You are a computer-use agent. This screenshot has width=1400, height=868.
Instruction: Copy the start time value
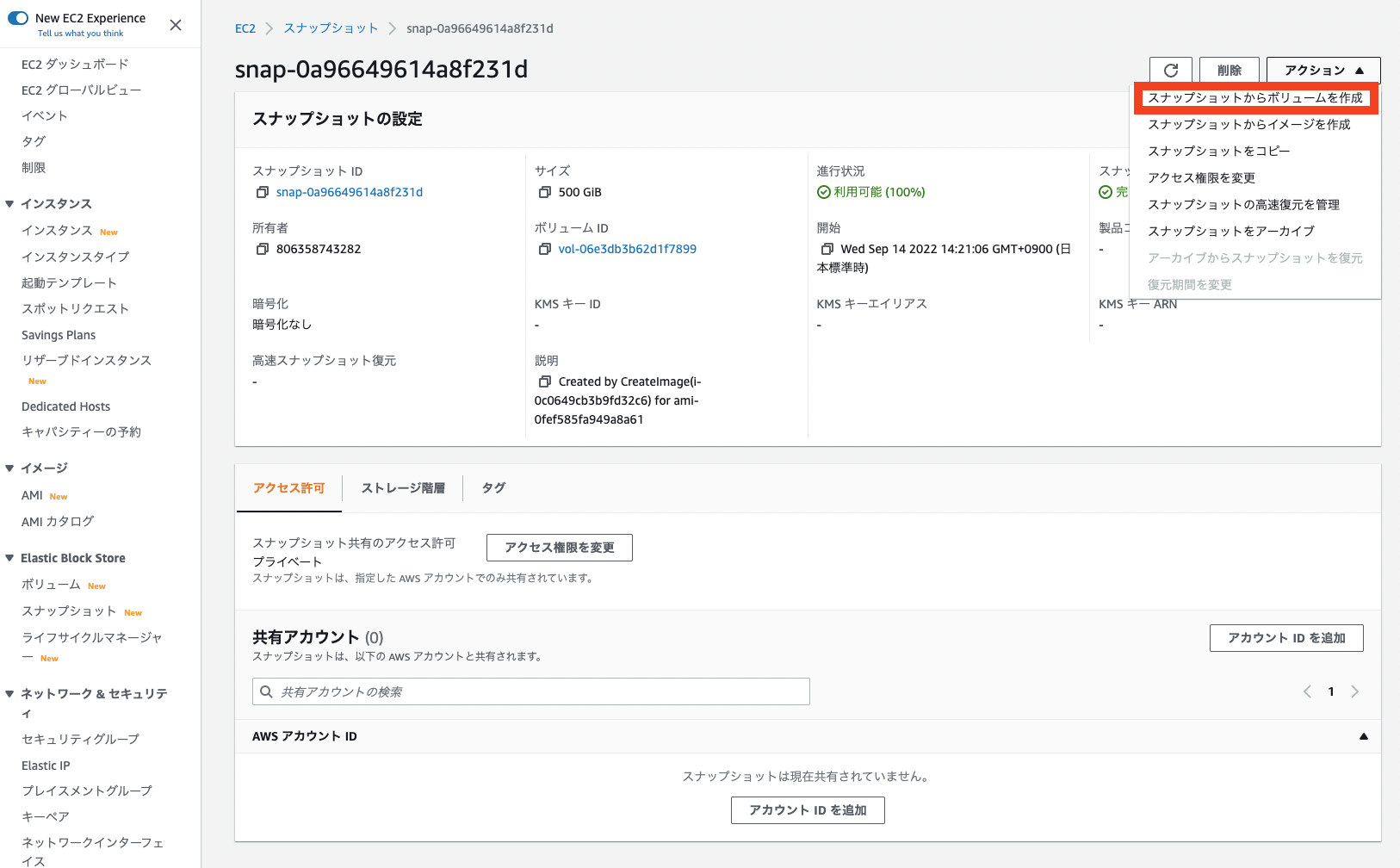pos(827,249)
